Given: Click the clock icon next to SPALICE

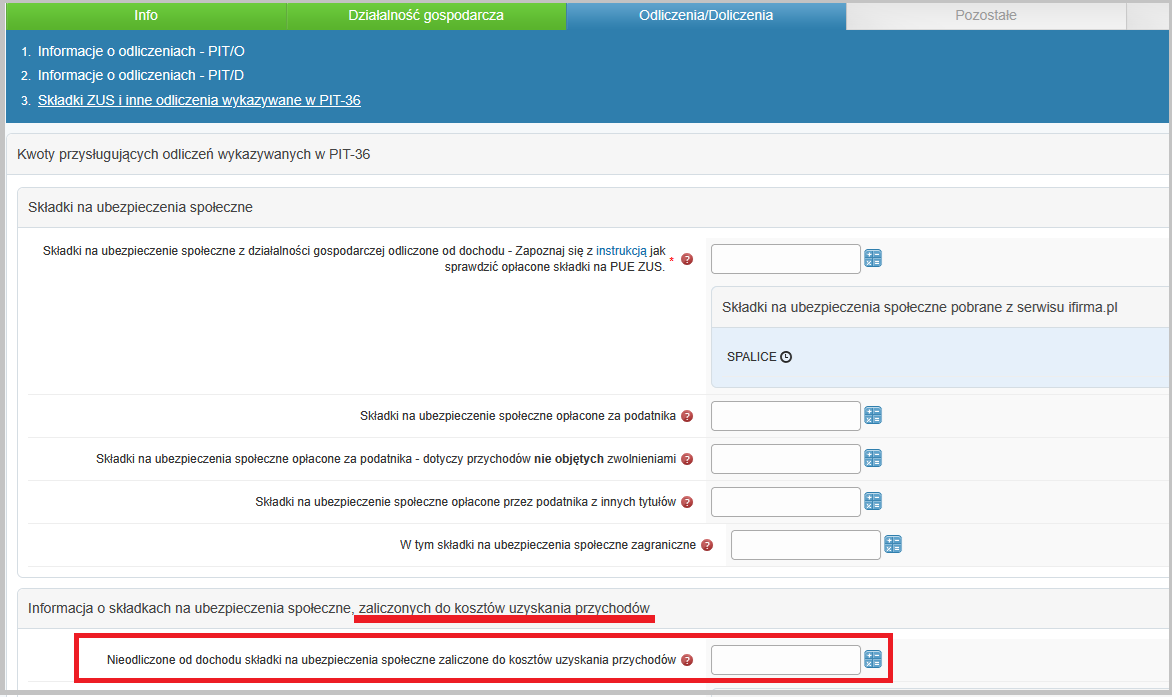Looking at the screenshot, I should pos(786,357).
